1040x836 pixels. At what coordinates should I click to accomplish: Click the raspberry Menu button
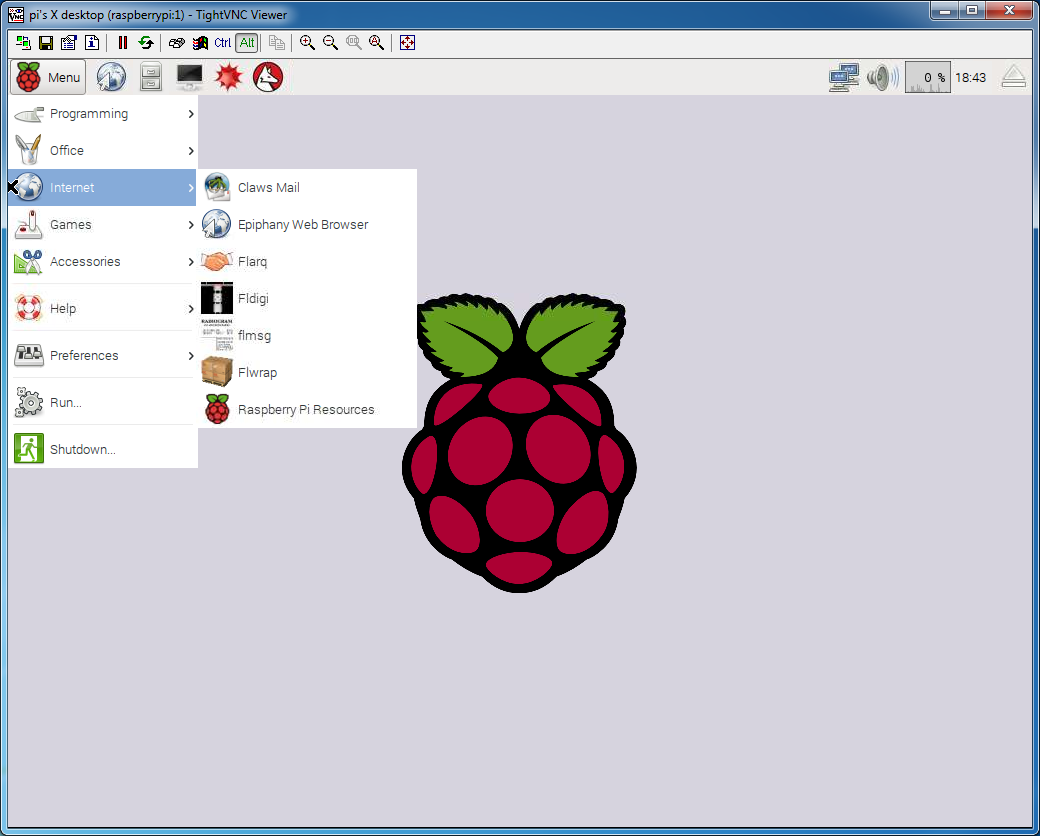[48, 77]
